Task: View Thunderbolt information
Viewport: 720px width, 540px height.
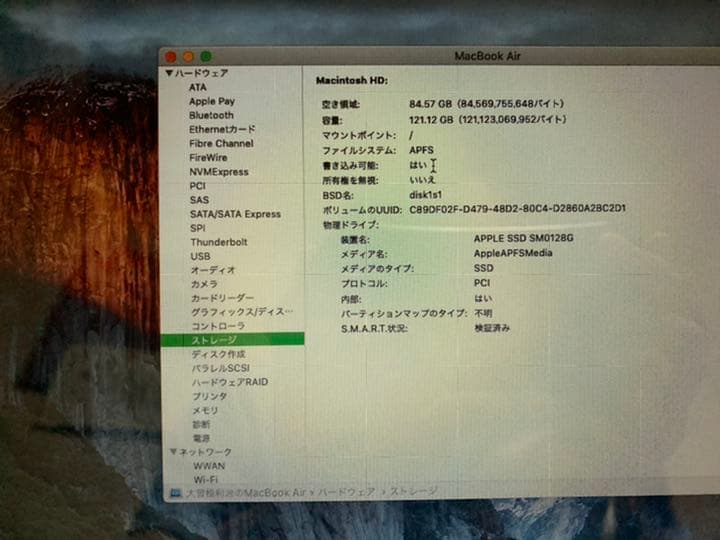Action: [x=219, y=242]
